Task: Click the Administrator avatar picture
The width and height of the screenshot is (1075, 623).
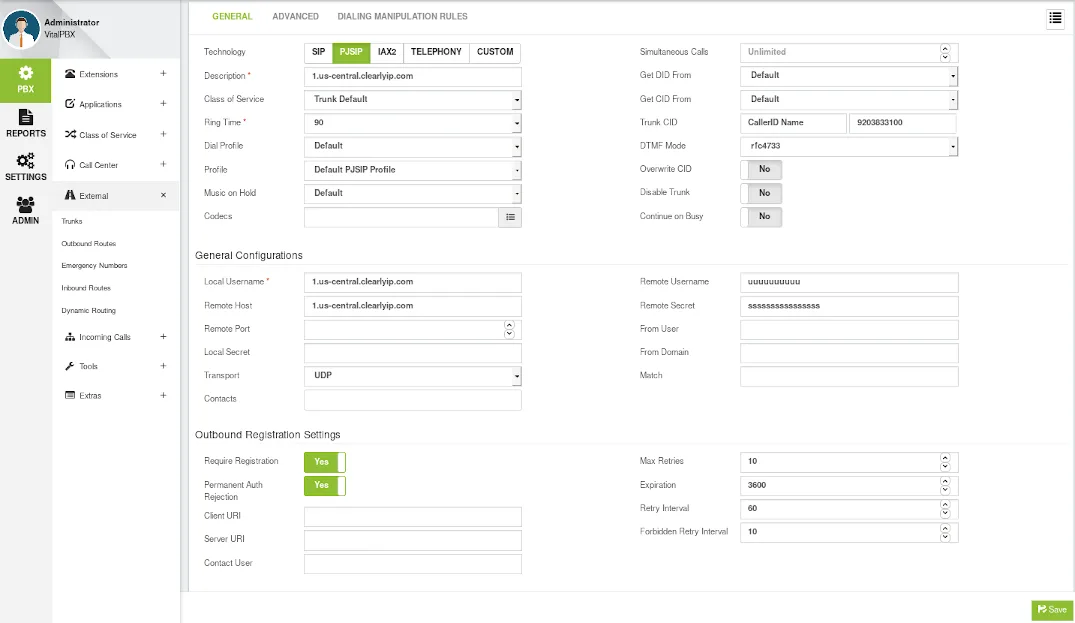Action: click(21, 29)
